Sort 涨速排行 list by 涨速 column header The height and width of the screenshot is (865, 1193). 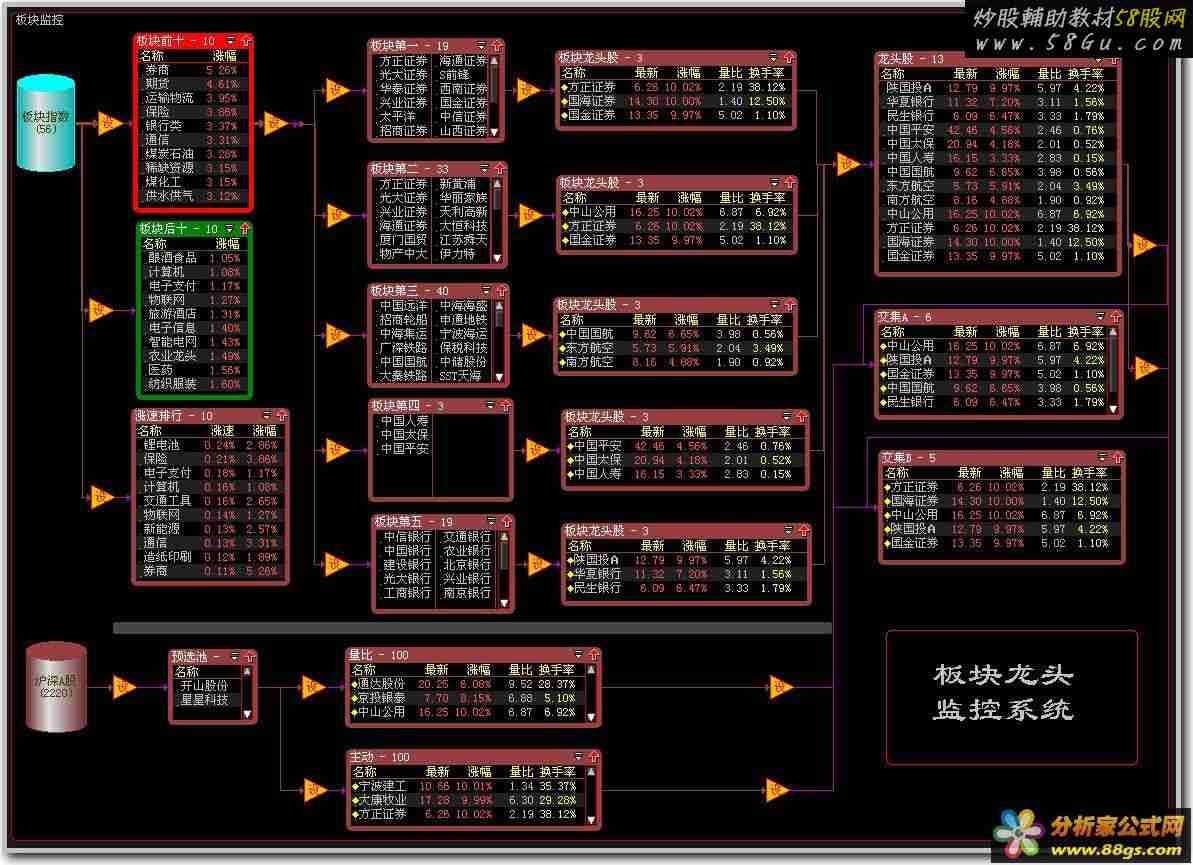[x=222, y=431]
